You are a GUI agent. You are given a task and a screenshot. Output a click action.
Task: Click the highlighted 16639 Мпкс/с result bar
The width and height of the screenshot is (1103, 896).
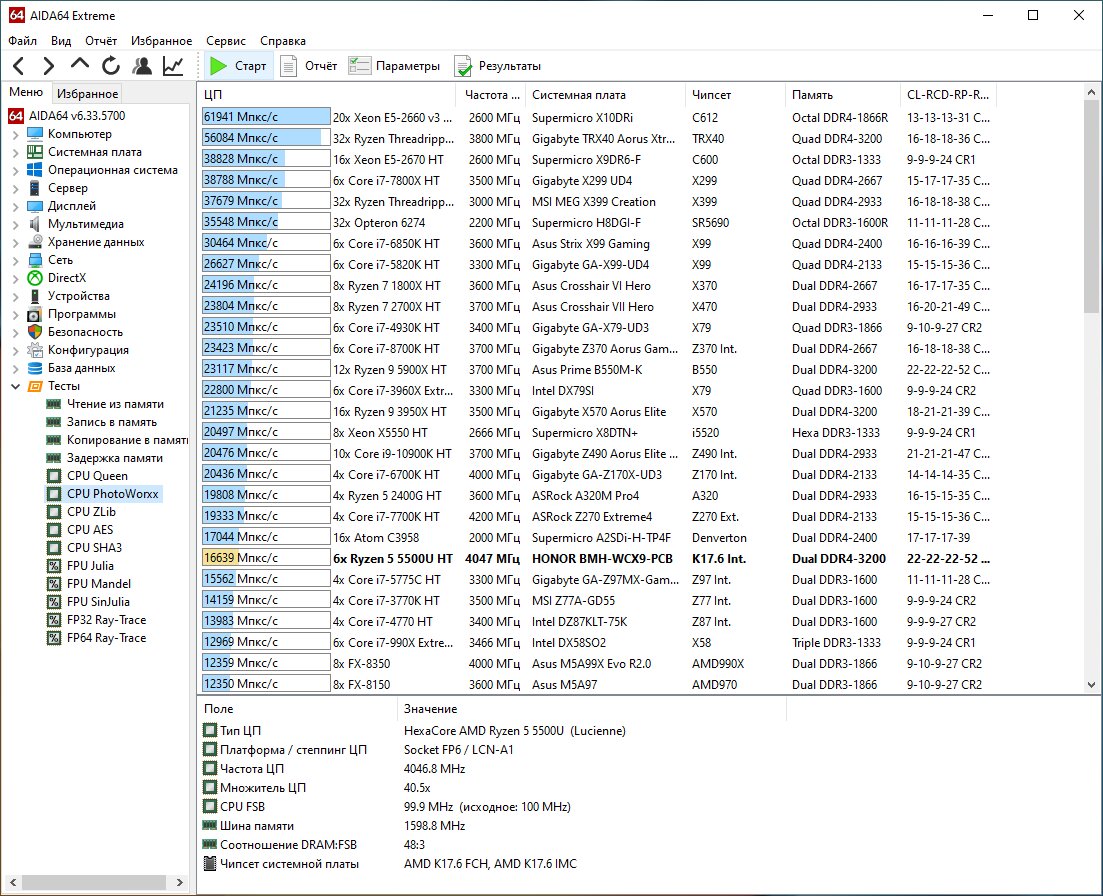(266, 558)
